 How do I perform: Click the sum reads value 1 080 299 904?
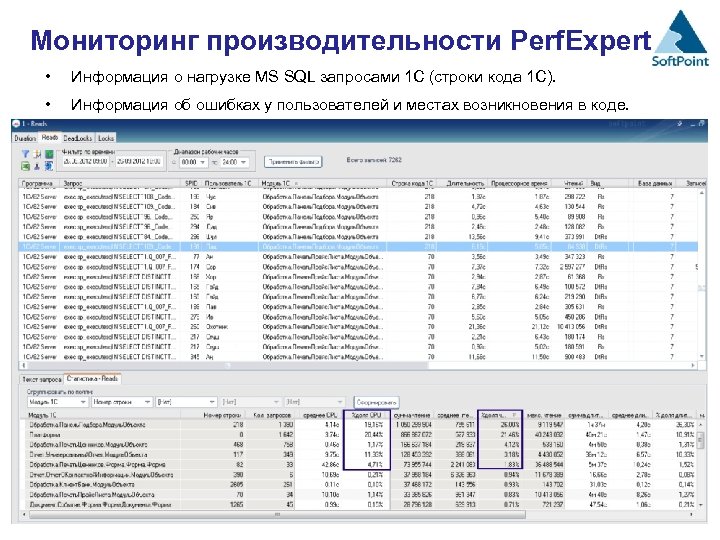tap(414, 425)
